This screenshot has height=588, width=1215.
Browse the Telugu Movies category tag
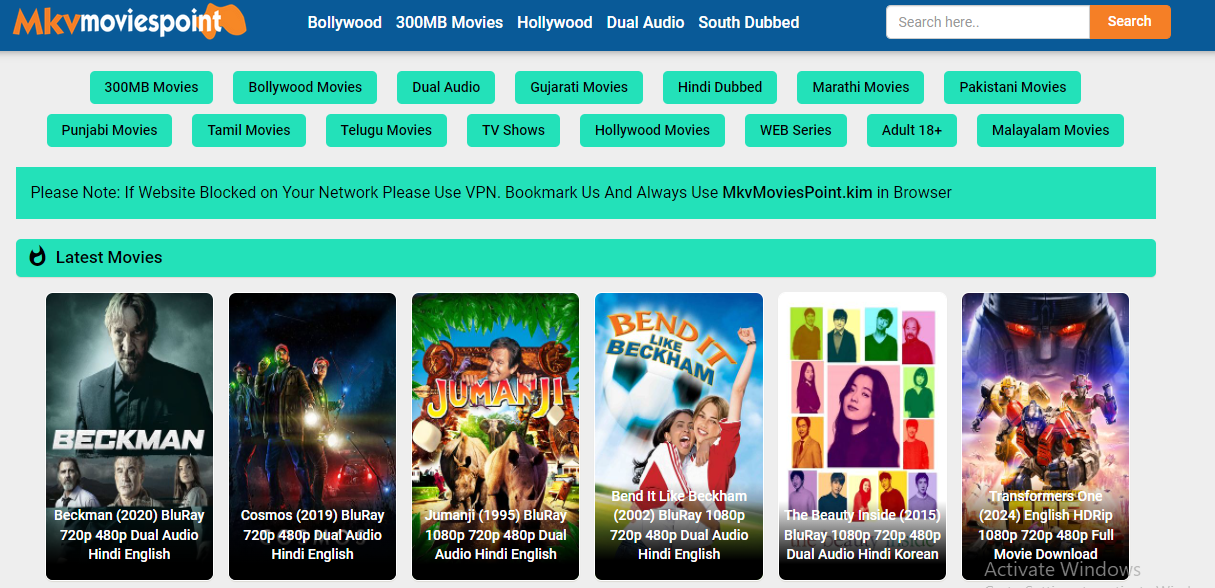pos(386,130)
